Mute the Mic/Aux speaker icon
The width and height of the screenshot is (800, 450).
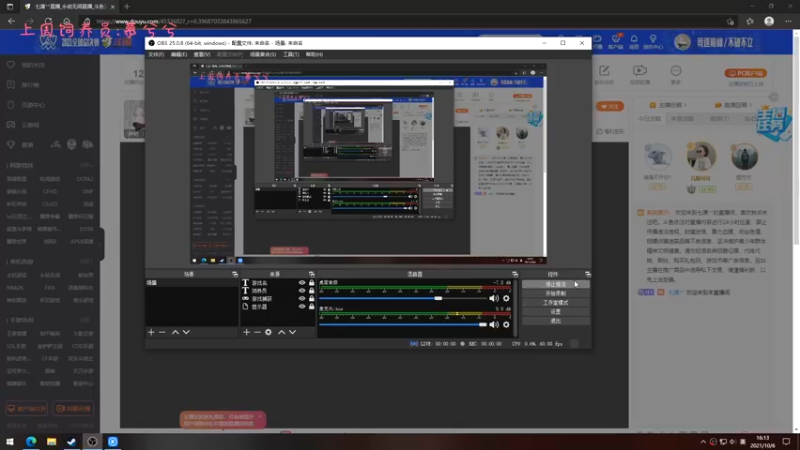(494, 324)
